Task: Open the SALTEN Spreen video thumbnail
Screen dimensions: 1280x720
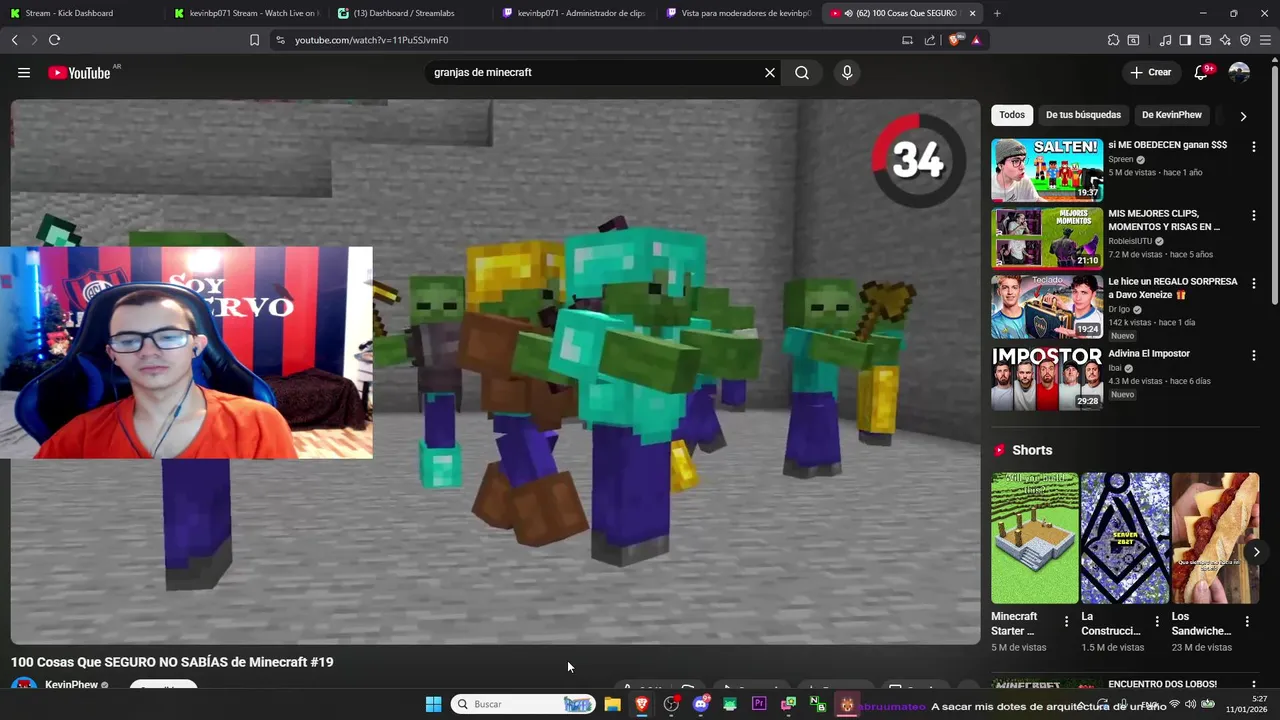Action: point(1047,170)
